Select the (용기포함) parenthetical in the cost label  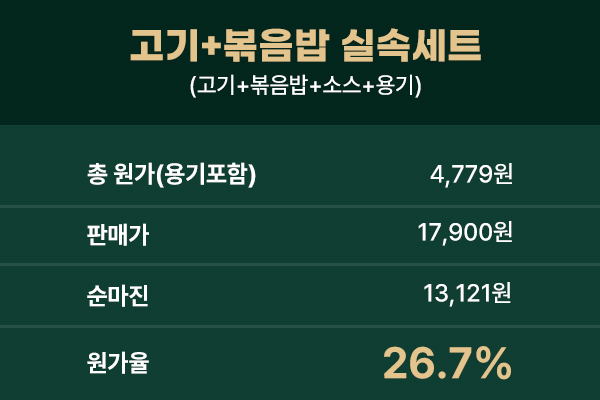tap(207, 174)
